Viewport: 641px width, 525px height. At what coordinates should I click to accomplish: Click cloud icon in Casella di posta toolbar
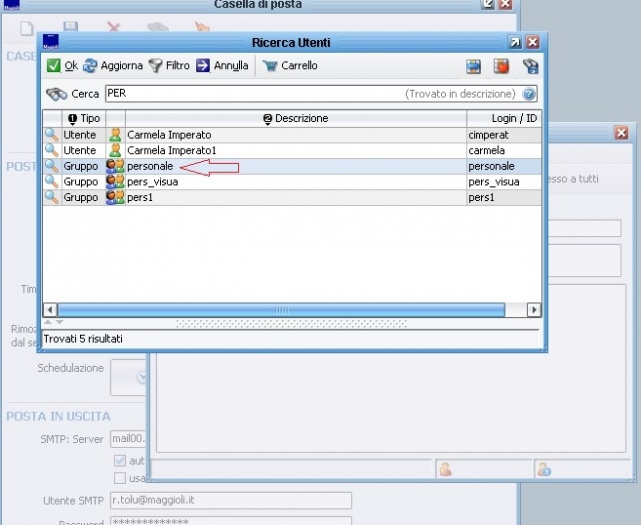(x=158, y=27)
